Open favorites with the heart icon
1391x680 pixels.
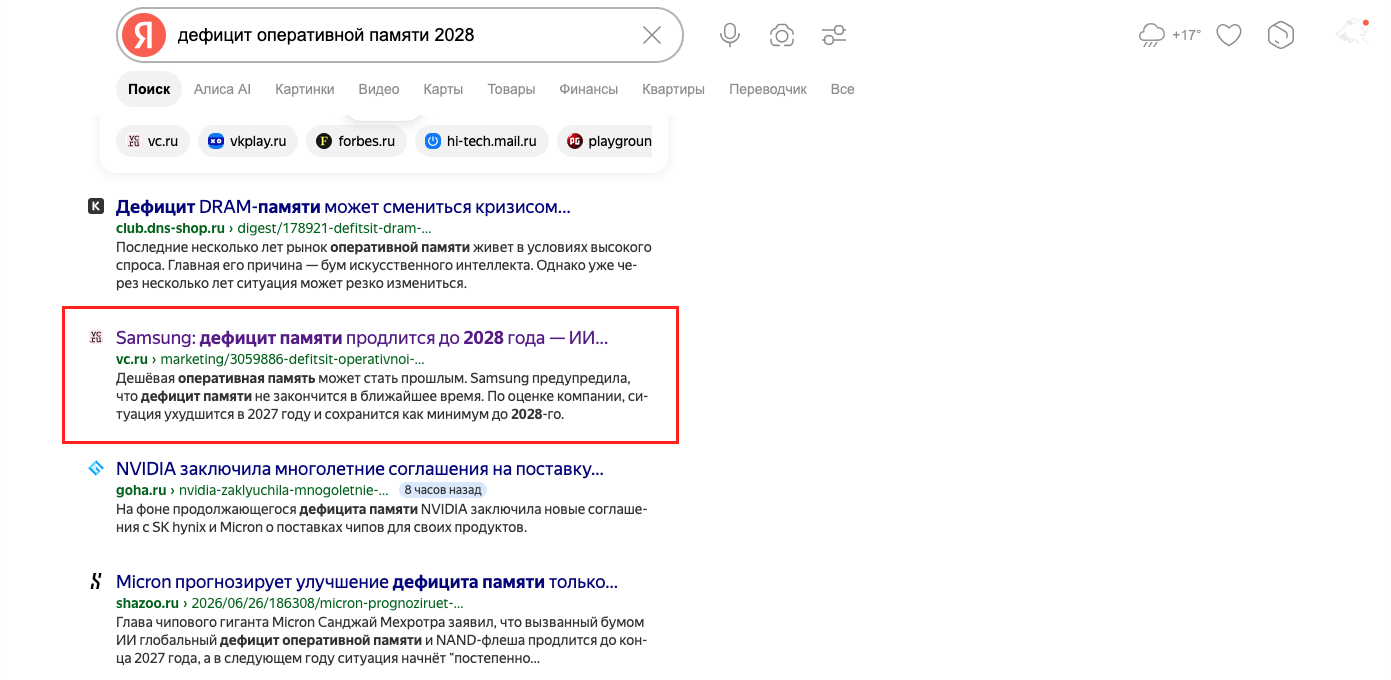[x=1229, y=35]
